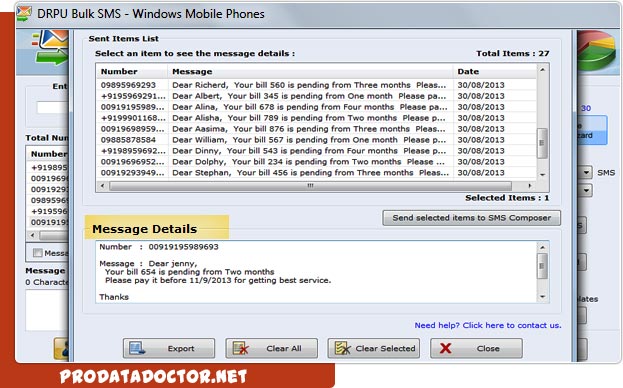The height and width of the screenshot is (388, 623).
Task: Select the row for Dear Alisha bill 789
Action: click(316, 118)
